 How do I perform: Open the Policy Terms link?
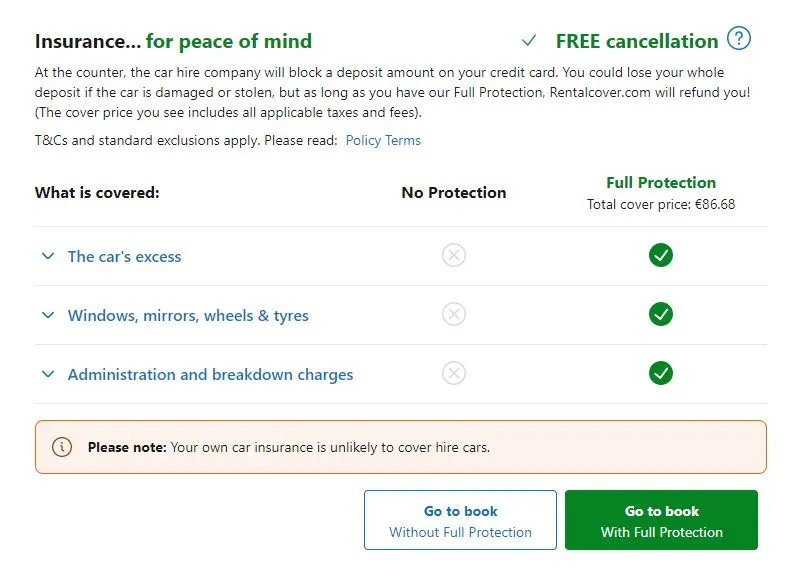click(x=383, y=141)
